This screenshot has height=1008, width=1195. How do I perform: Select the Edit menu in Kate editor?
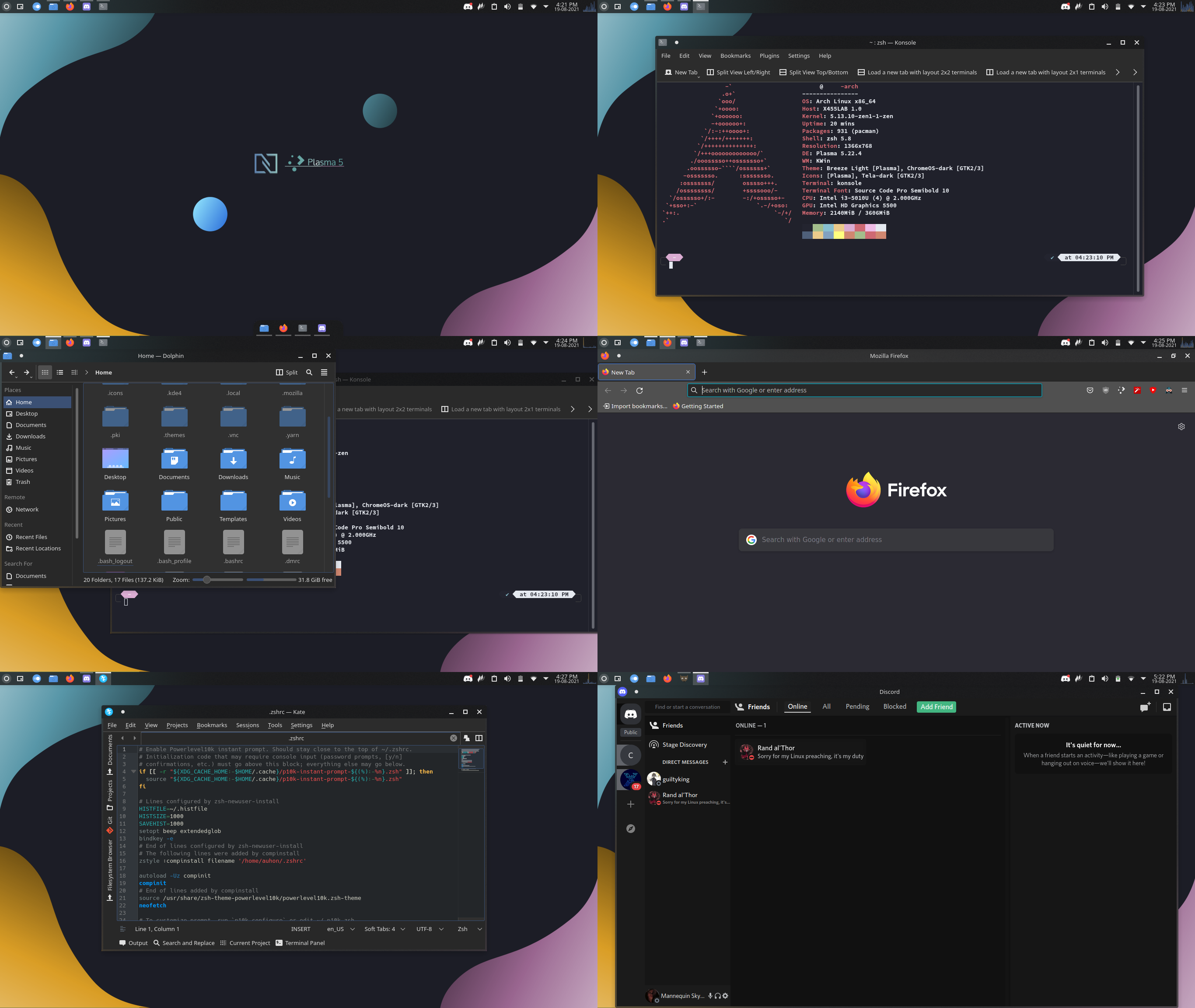click(130, 725)
